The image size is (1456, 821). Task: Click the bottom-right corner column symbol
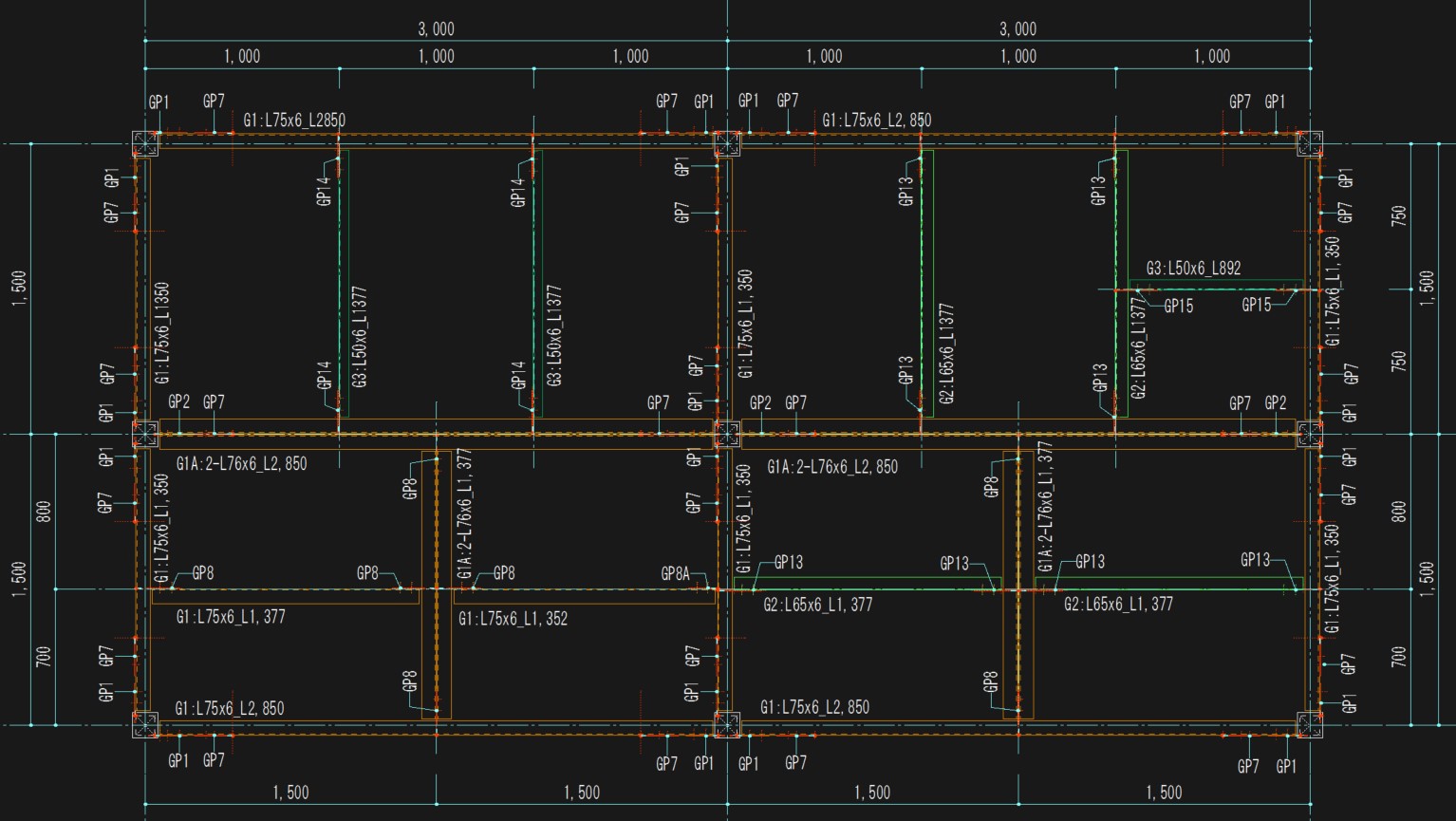point(1309,725)
